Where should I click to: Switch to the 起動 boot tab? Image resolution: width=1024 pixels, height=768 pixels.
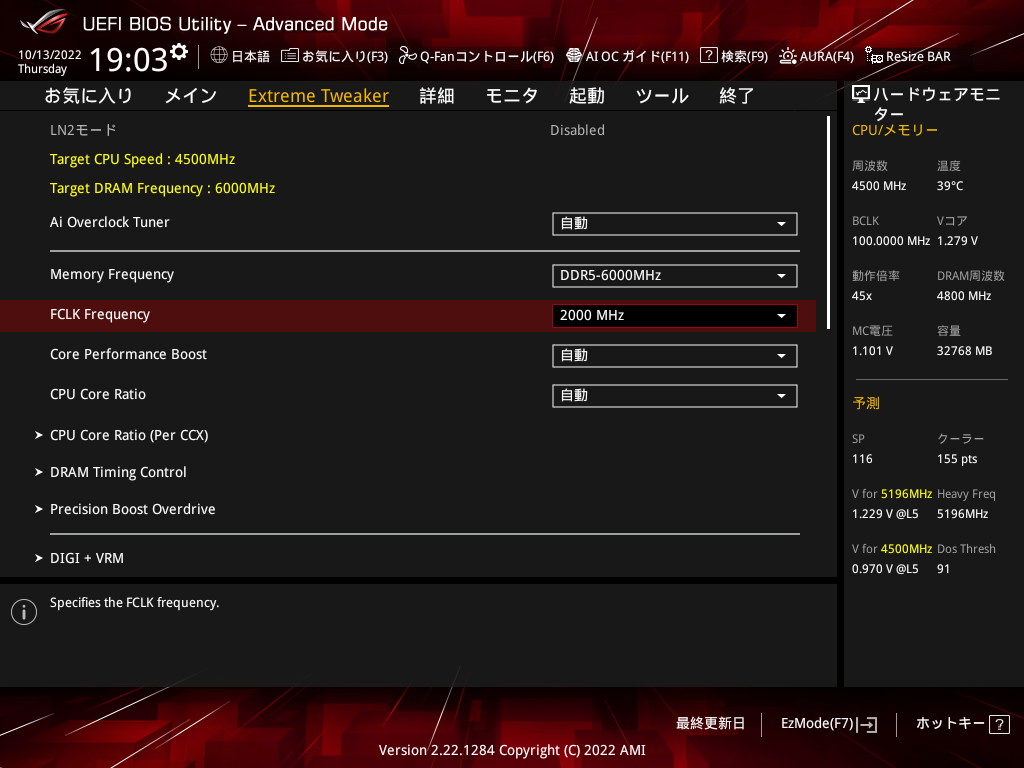coord(587,96)
